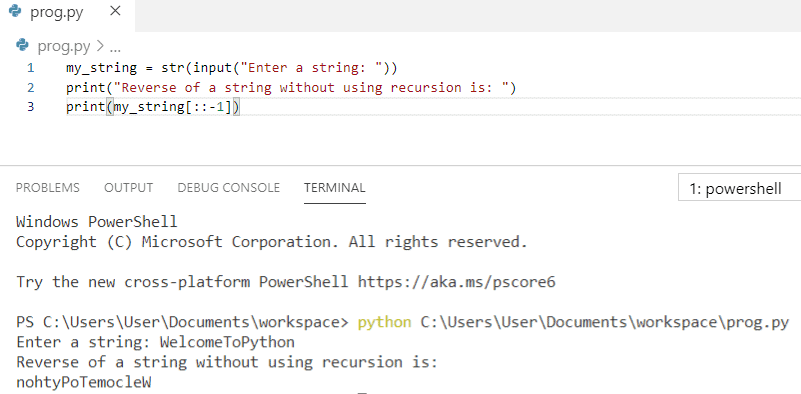Close the prog.py editor tab
The height and width of the screenshot is (394, 801).
click(115, 11)
